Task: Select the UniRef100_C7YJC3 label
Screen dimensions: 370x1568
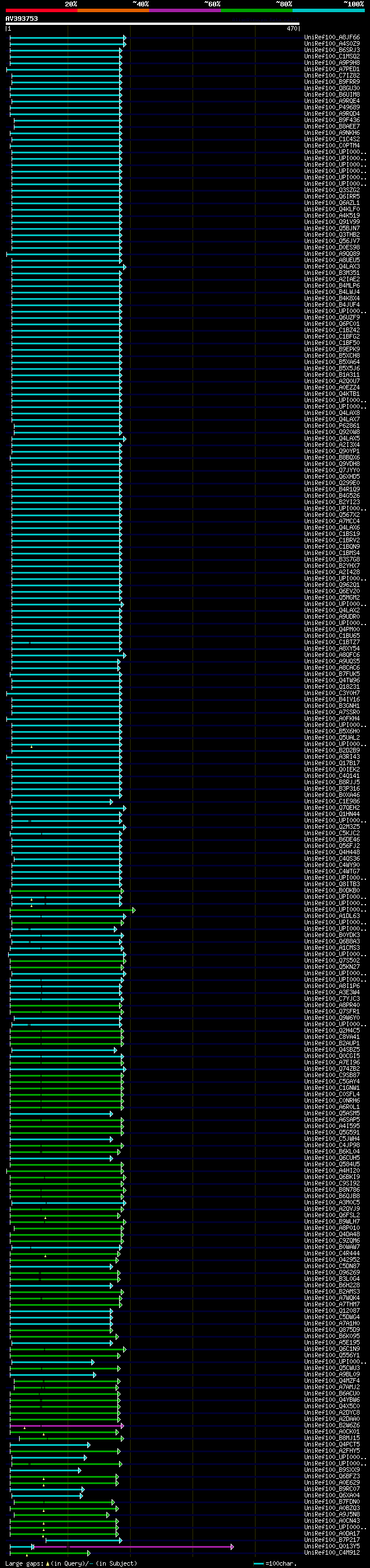Action: [x=332, y=999]
